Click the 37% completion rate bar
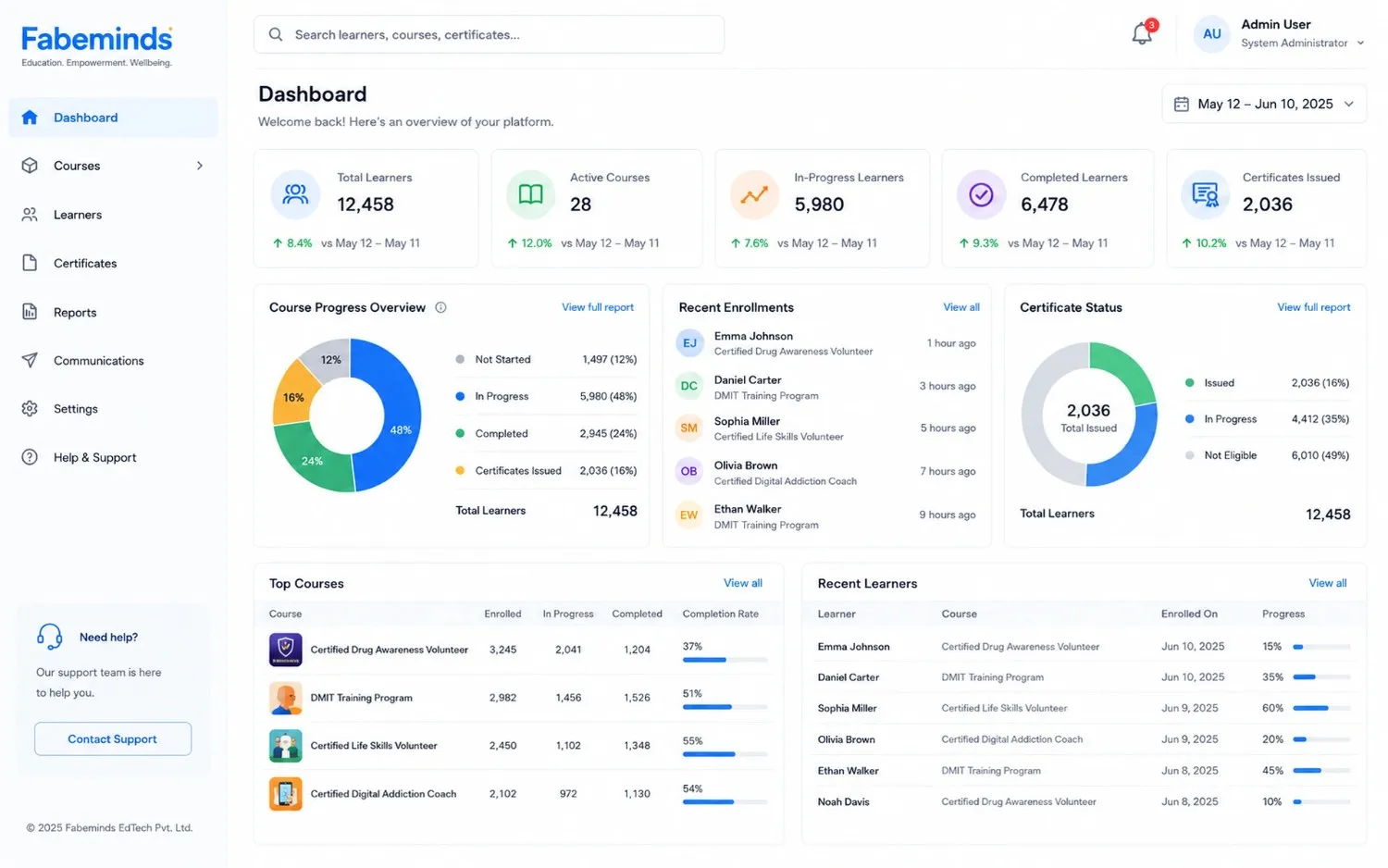The image size is (1388, 868). point(725,660)
